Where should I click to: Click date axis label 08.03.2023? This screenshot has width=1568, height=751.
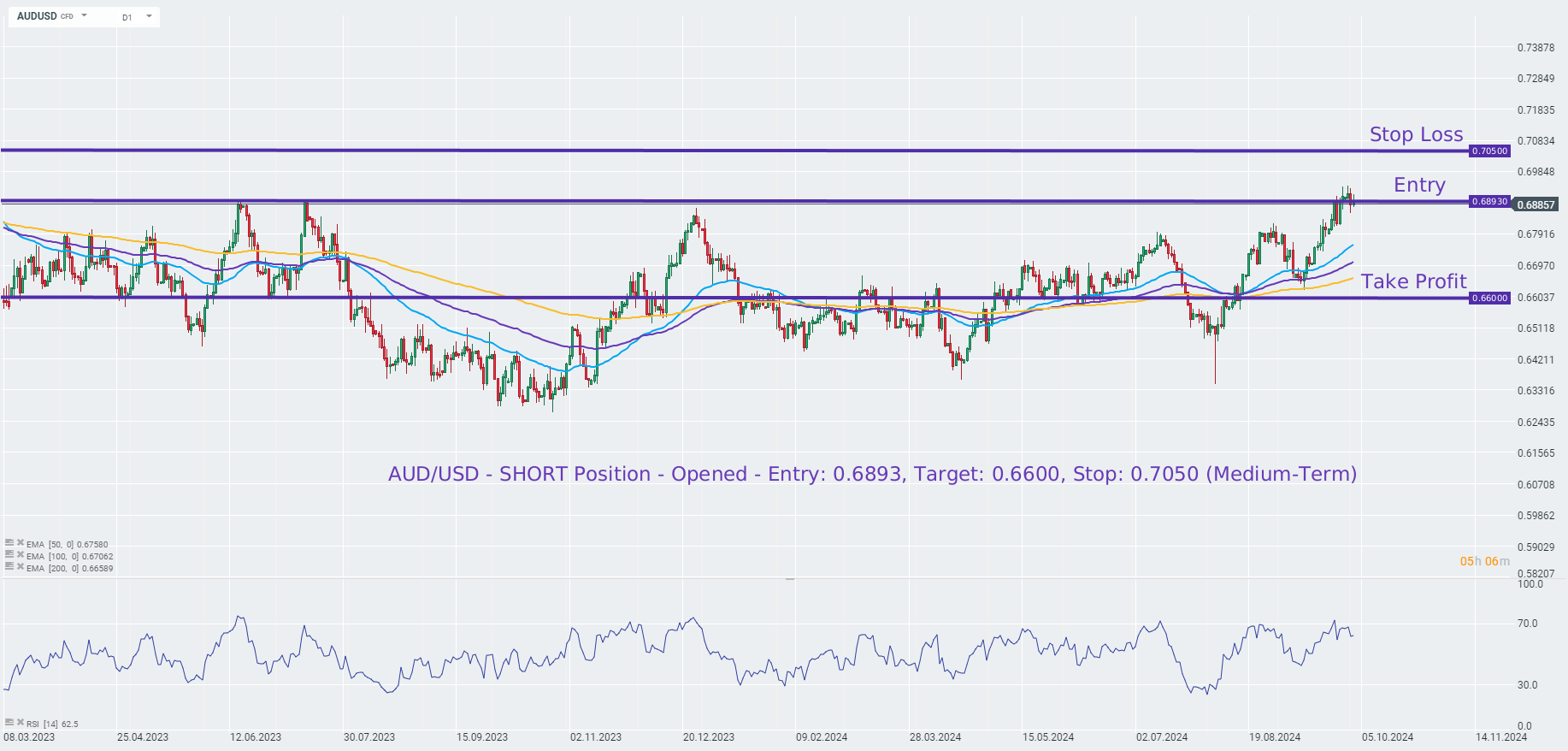tap(29, 736)
